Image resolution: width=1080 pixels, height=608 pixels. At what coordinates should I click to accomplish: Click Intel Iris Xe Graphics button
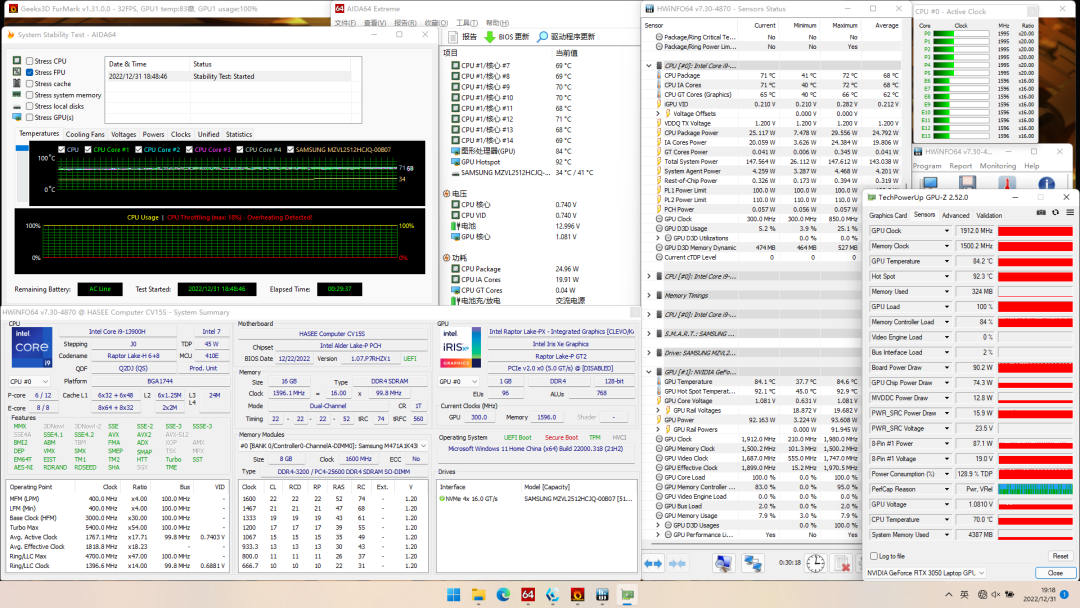tap(561, 344)
